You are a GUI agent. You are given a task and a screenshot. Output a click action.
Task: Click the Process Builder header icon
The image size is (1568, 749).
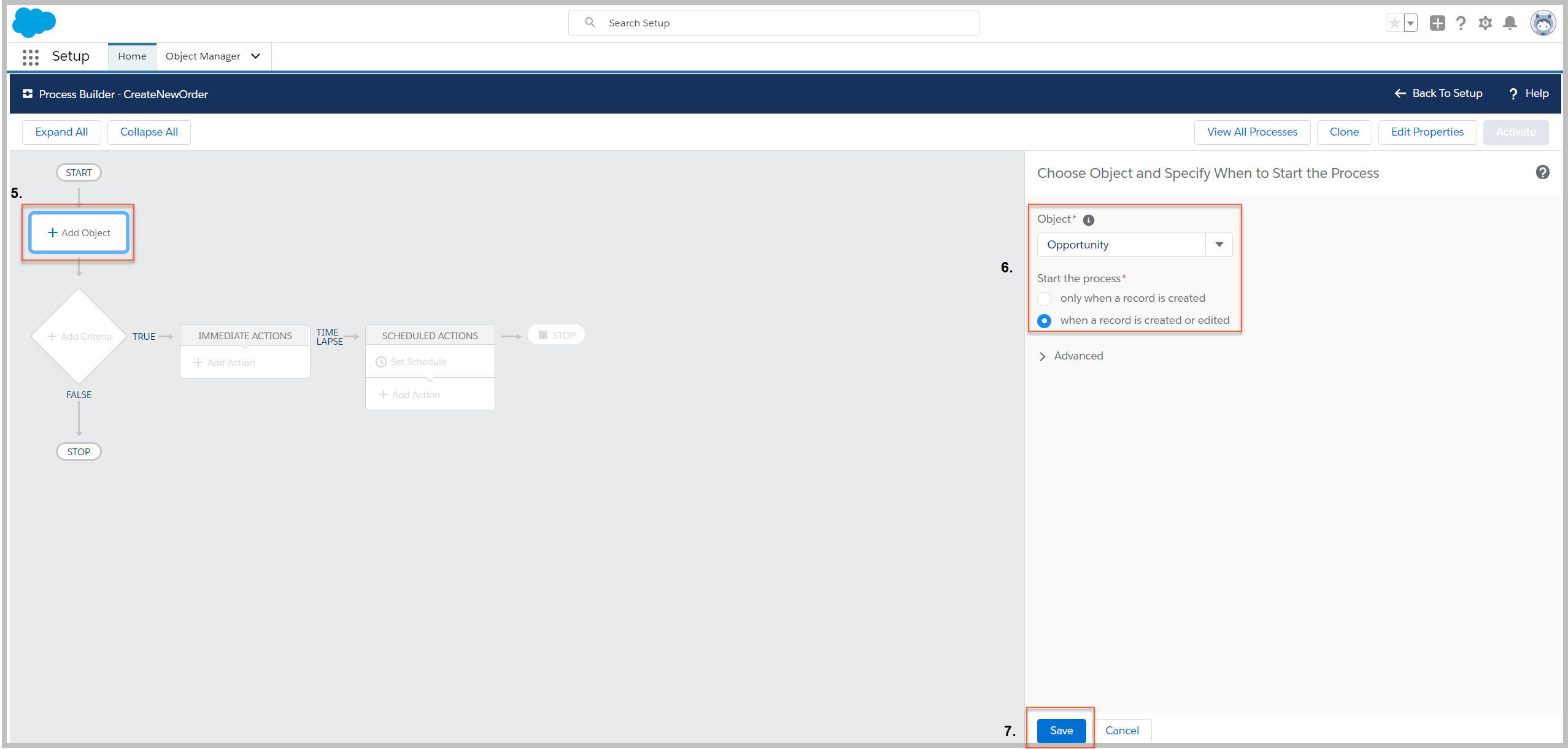pos(28,94)
